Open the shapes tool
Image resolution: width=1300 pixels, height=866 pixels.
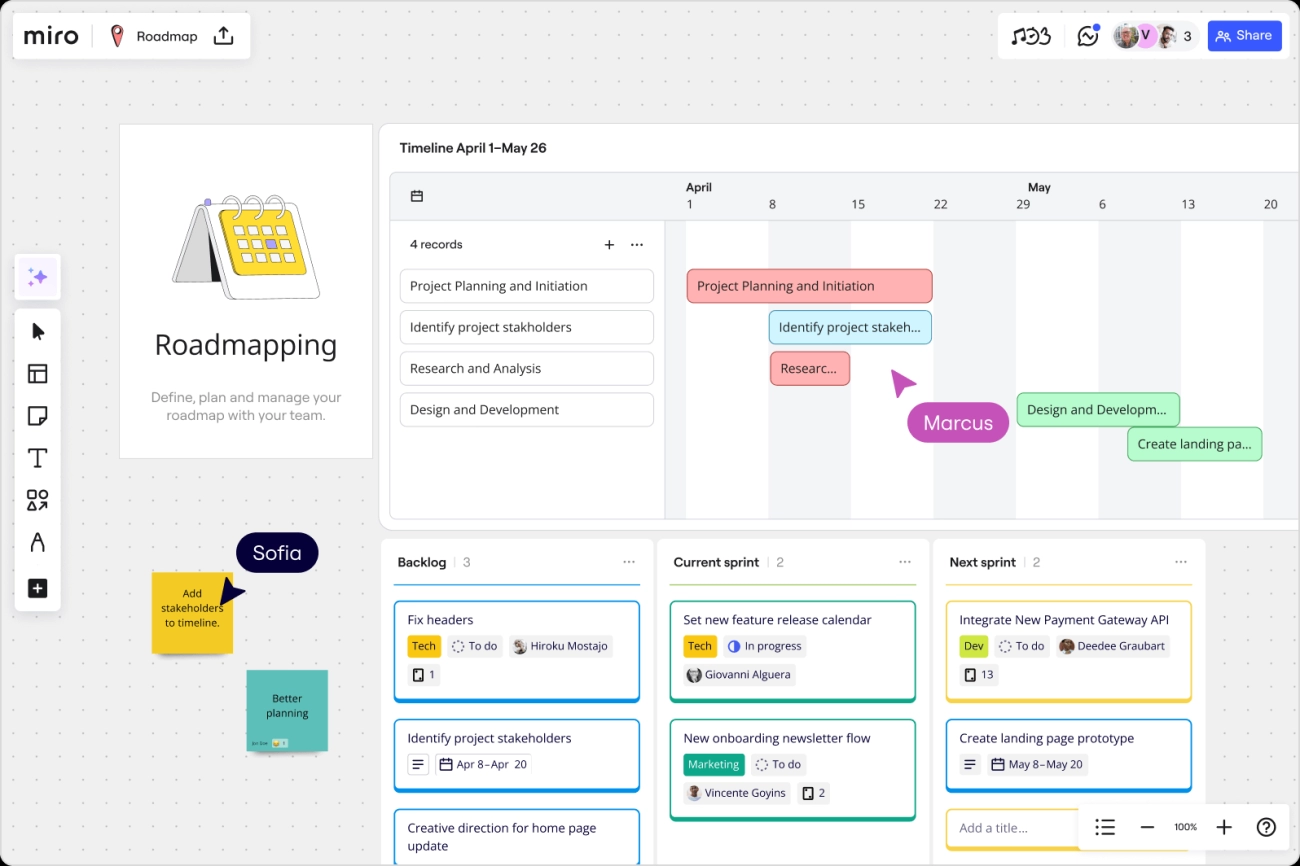click(38, 500)
